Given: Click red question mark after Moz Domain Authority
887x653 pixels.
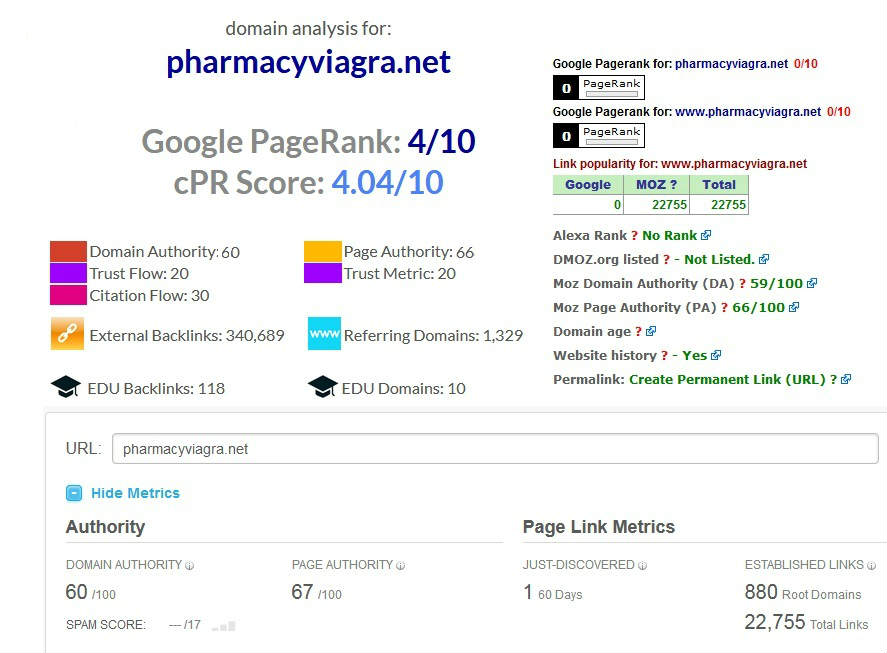Looking at the screenshot, I should point(742,283).
